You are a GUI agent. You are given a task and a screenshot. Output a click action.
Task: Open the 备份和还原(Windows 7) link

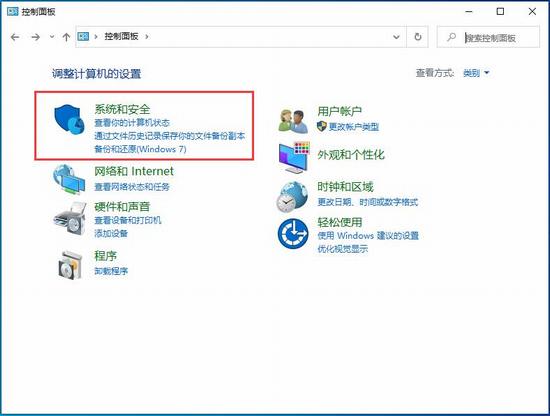tap(140, 149)
